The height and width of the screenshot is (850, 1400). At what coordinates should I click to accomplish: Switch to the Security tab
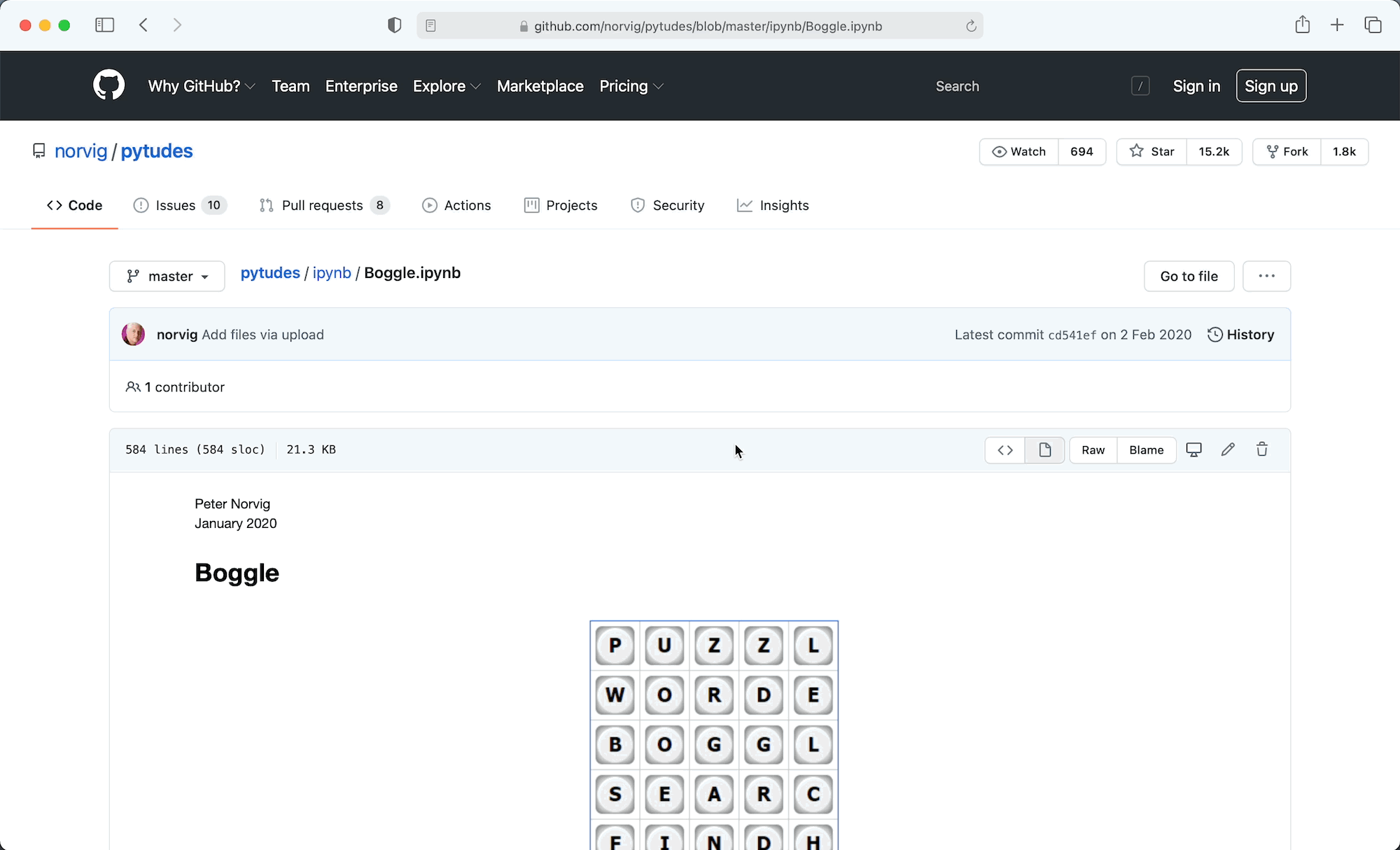tap(667, 205)
